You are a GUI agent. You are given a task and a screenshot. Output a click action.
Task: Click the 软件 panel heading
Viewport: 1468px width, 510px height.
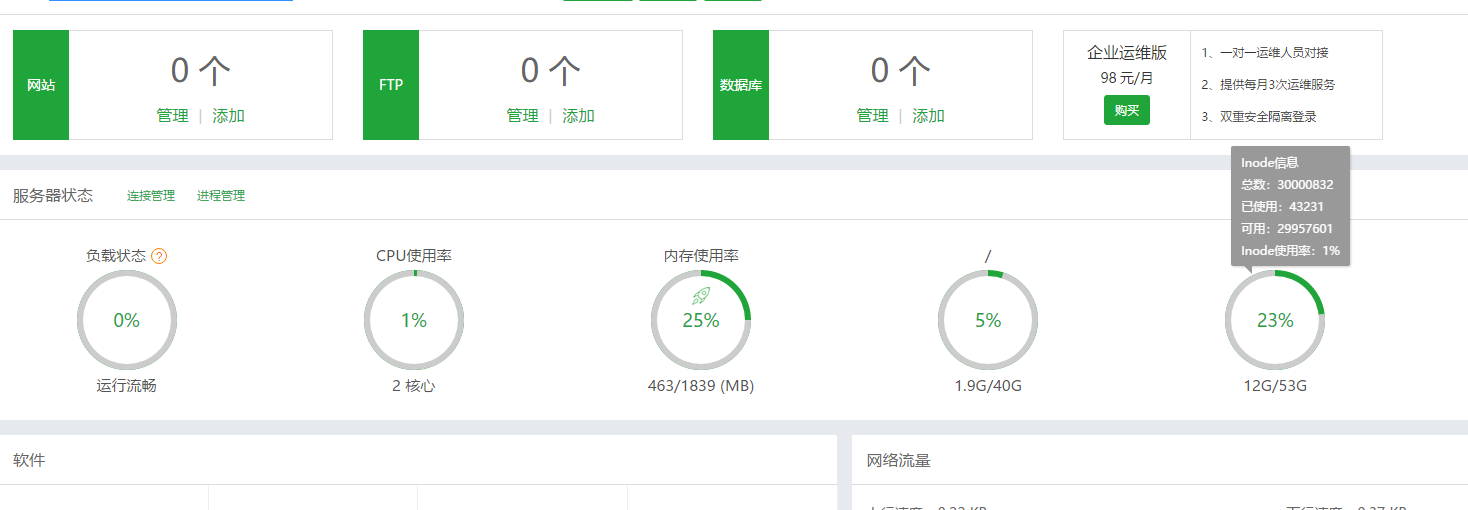pos(29,460)
